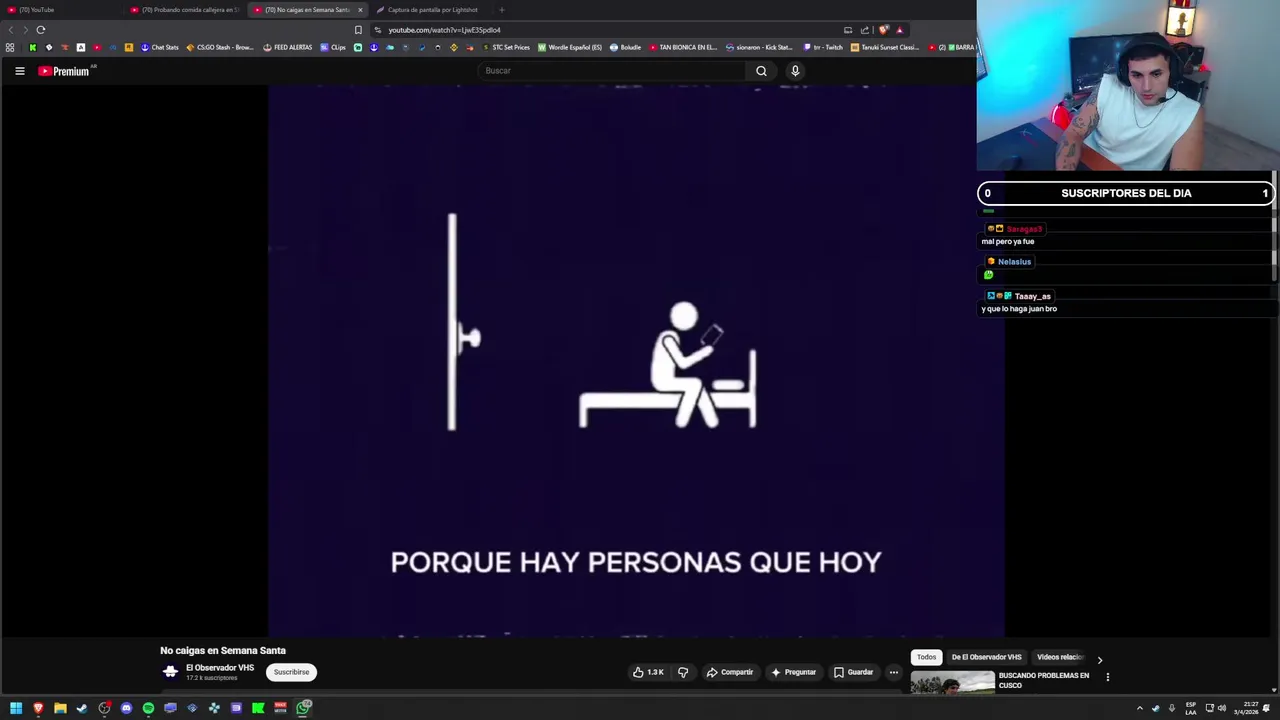This screenshot has height=720, width=1280.
Task: Open the 'sionaron - Kick Stat...' bookmark
Action: coord(759,47)
